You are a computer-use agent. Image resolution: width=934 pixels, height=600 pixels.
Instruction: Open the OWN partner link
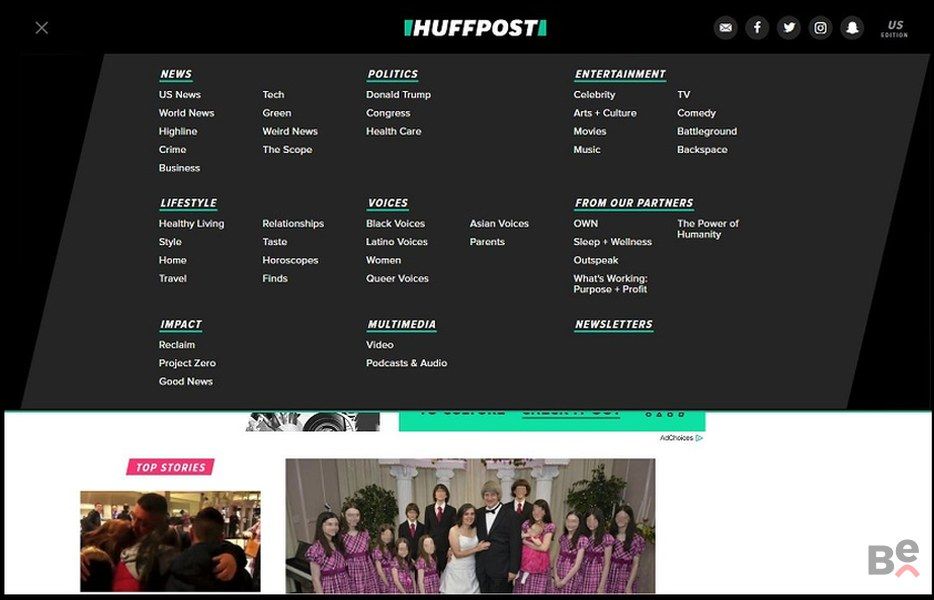(x=586, y=223)
